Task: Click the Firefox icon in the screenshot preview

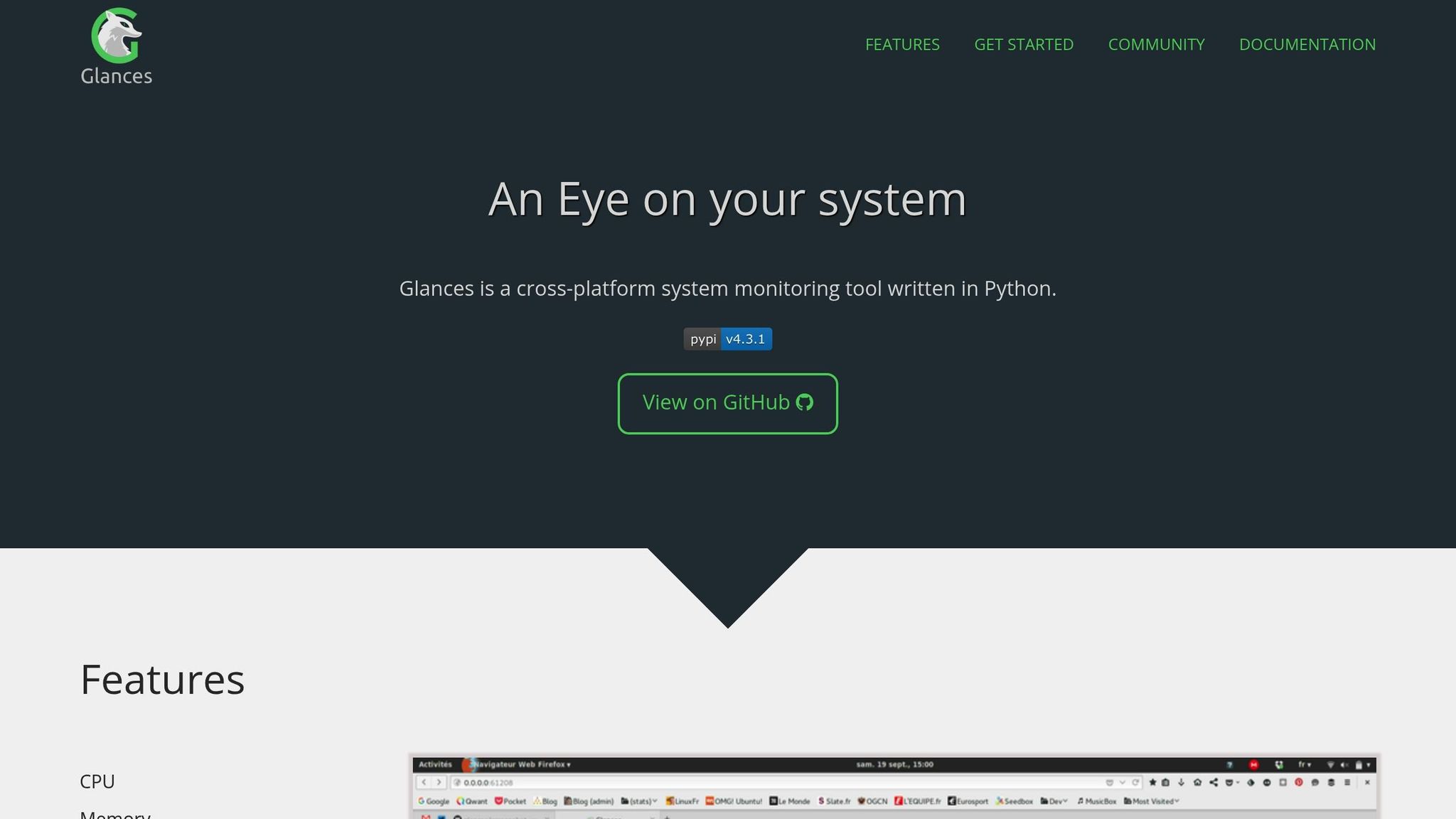Action: 469,765
